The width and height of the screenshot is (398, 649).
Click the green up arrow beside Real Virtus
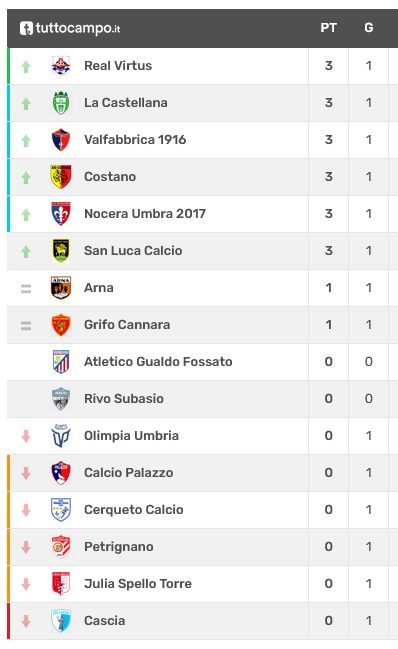click(x=26, y=66)
